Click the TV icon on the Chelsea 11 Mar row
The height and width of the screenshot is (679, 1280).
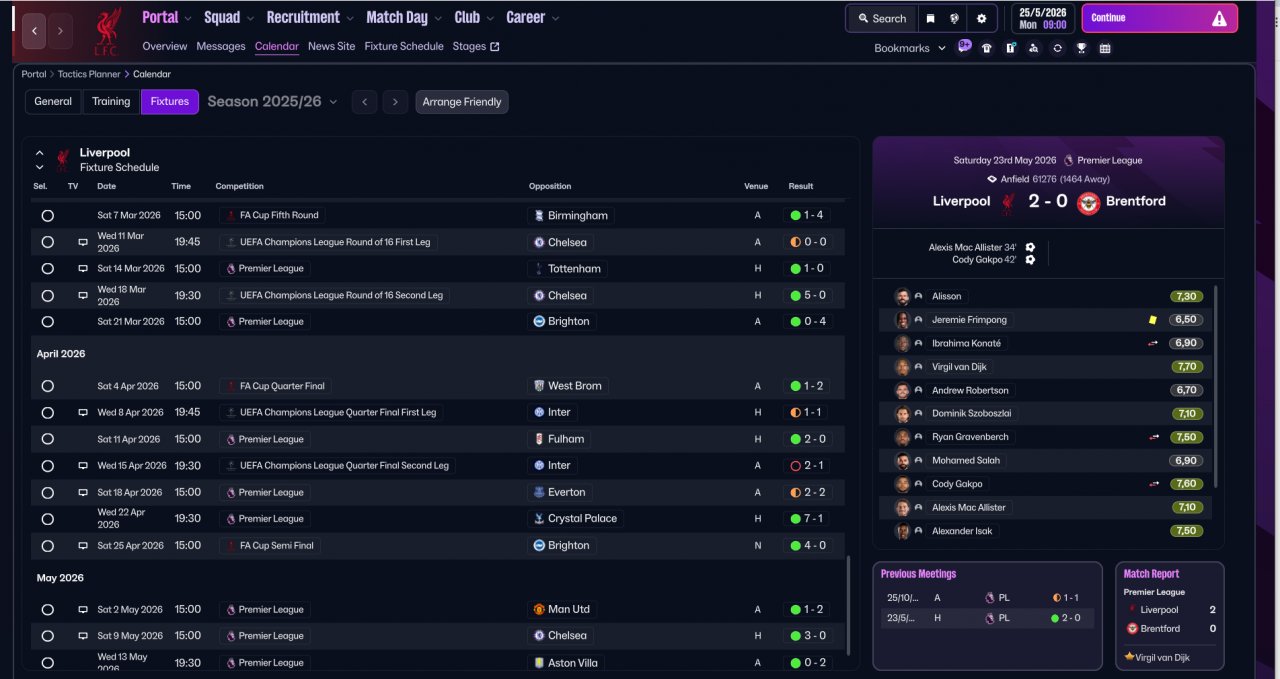(83, 242)
